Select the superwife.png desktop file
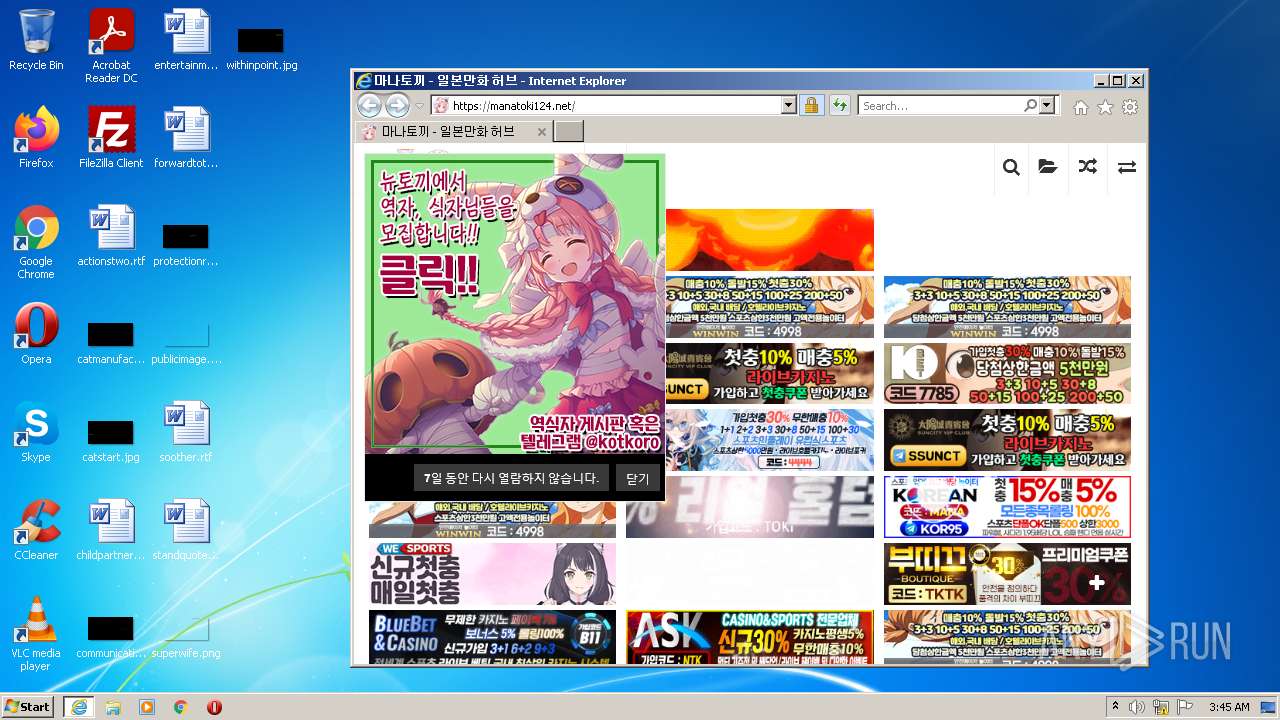 186,635
